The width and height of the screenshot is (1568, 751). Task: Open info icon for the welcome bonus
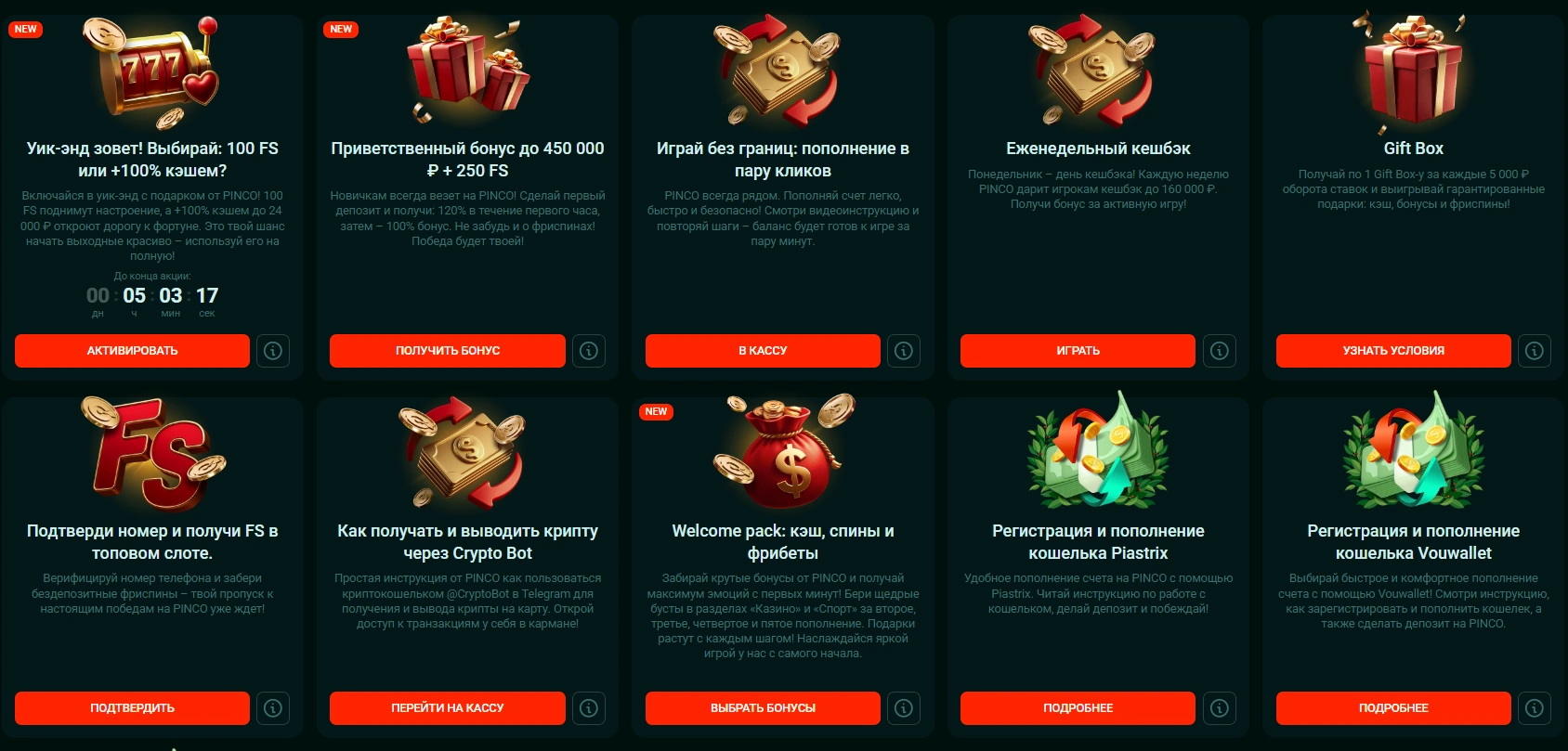pyautogui.click(x=589, y=351)
